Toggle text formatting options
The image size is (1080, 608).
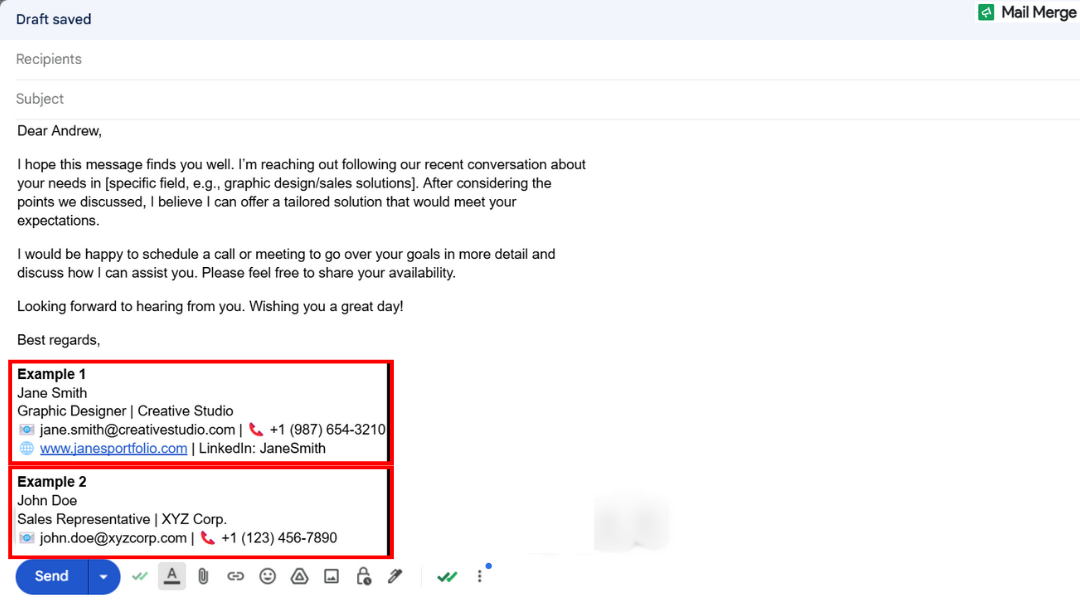click(x=172, y=576)
